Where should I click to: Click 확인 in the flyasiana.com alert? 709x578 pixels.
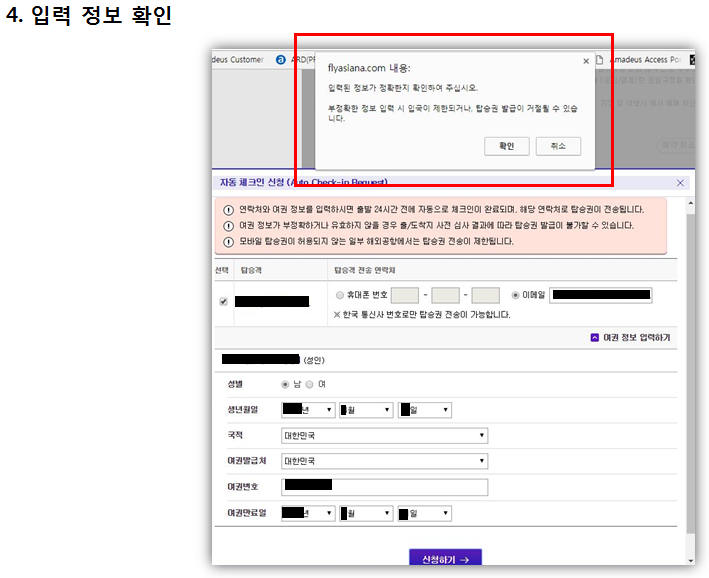pos(506,146)
